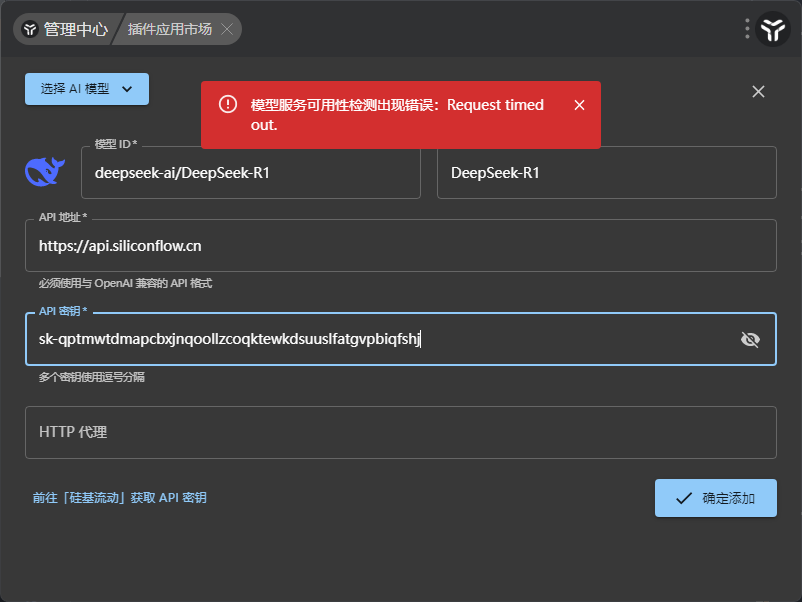The width and height of the screenshot is (802, 602).
Task: Focus the DeepSeek-R1 model name field
Action: [x=606, y=173]
